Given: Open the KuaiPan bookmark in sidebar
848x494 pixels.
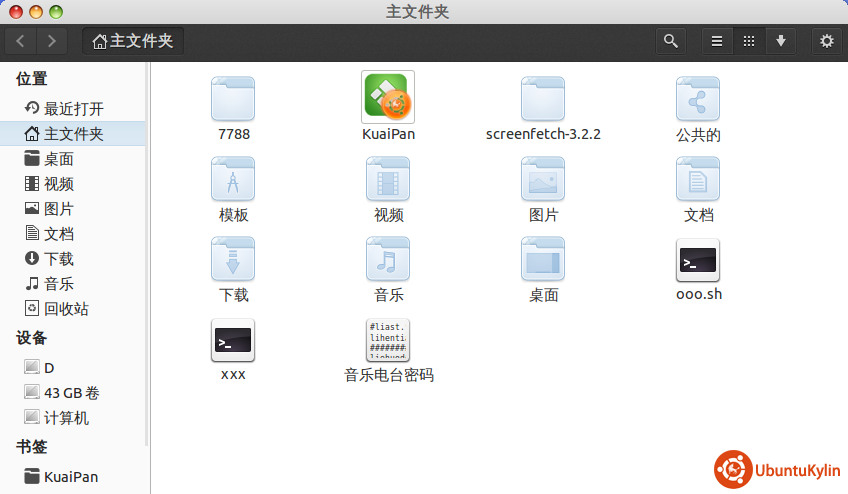Looking at the screenshot, I should point(70,476).
